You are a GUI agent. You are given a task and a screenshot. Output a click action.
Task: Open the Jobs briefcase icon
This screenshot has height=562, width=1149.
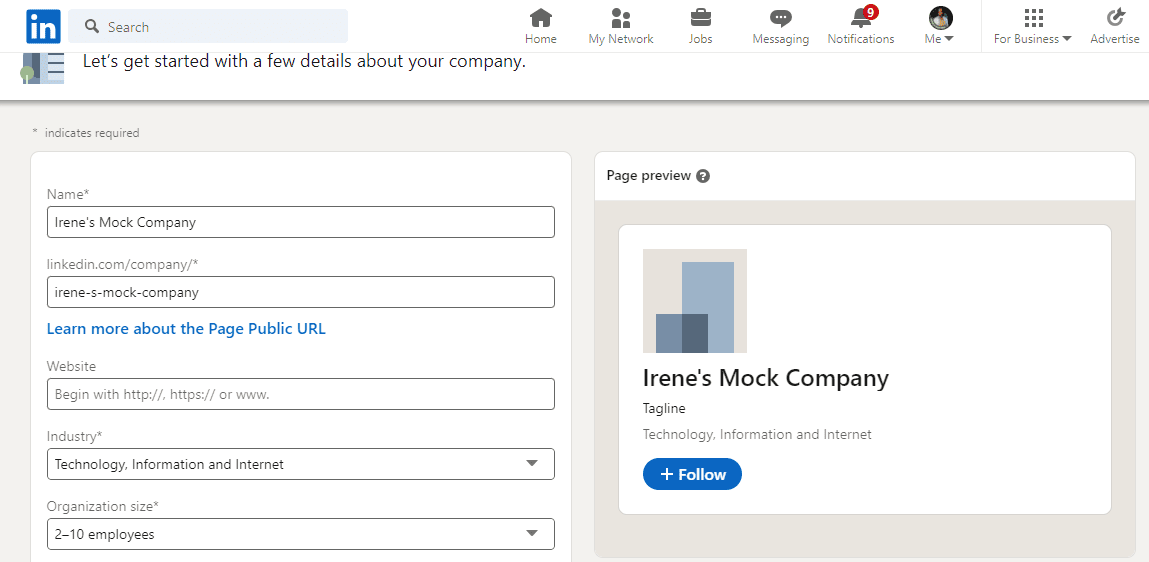coord(700,19)
